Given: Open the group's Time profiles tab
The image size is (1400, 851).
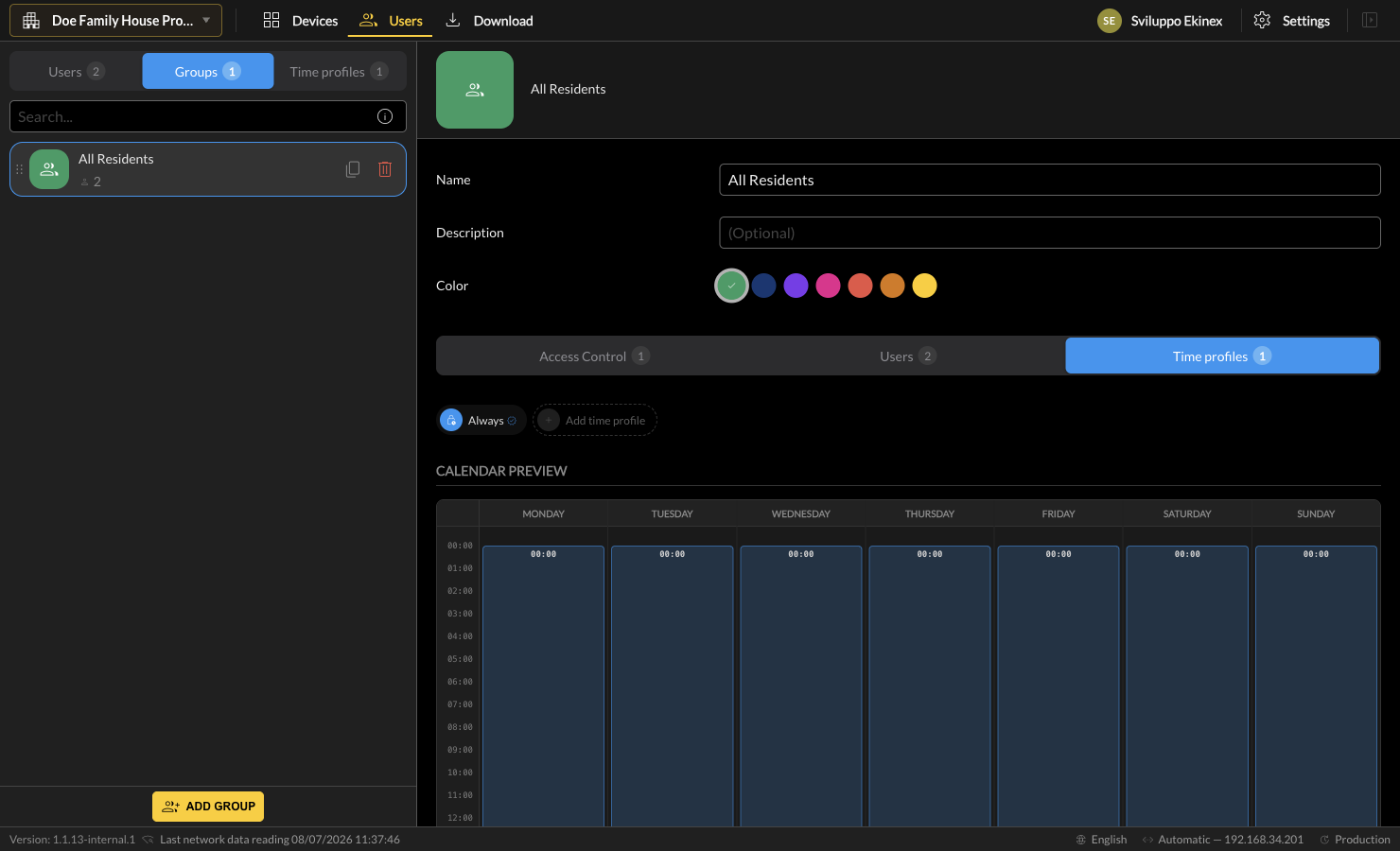Looking at the screenshot, I should click(1222, 356).
